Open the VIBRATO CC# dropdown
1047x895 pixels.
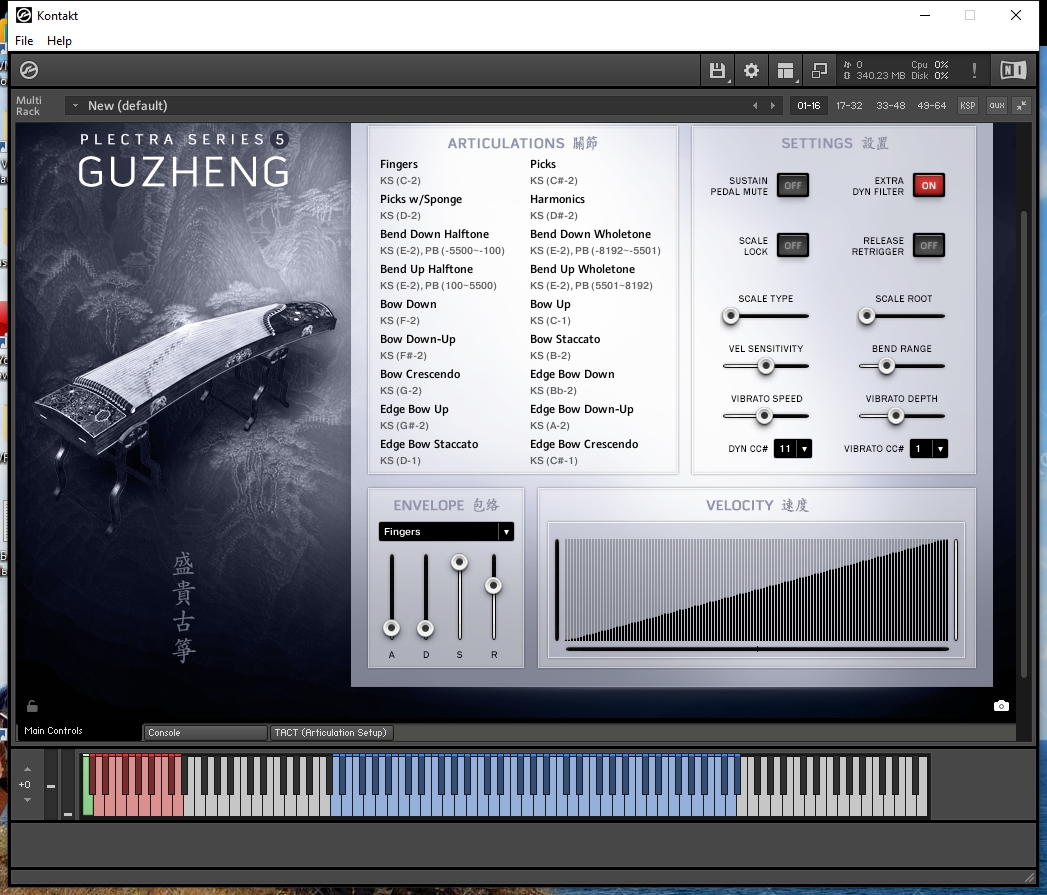[x=928, y=449]
